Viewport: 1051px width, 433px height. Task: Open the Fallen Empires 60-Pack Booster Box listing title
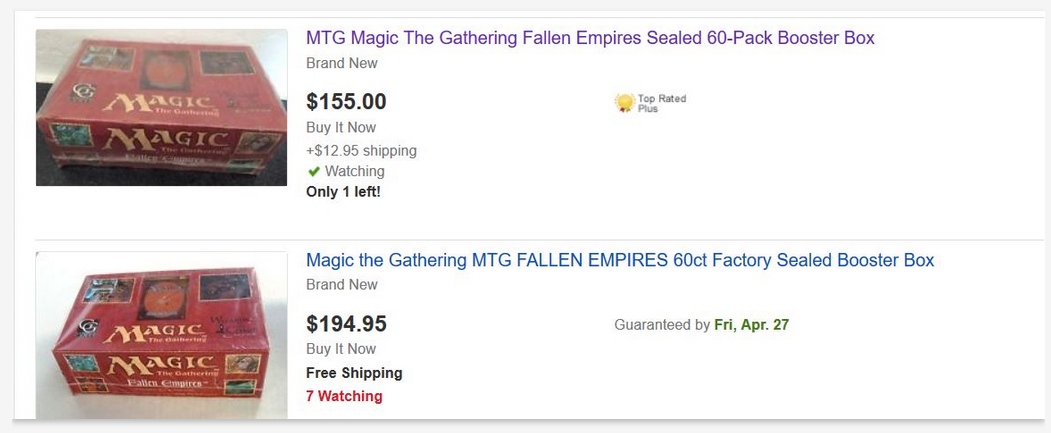[x=590, y=39]
